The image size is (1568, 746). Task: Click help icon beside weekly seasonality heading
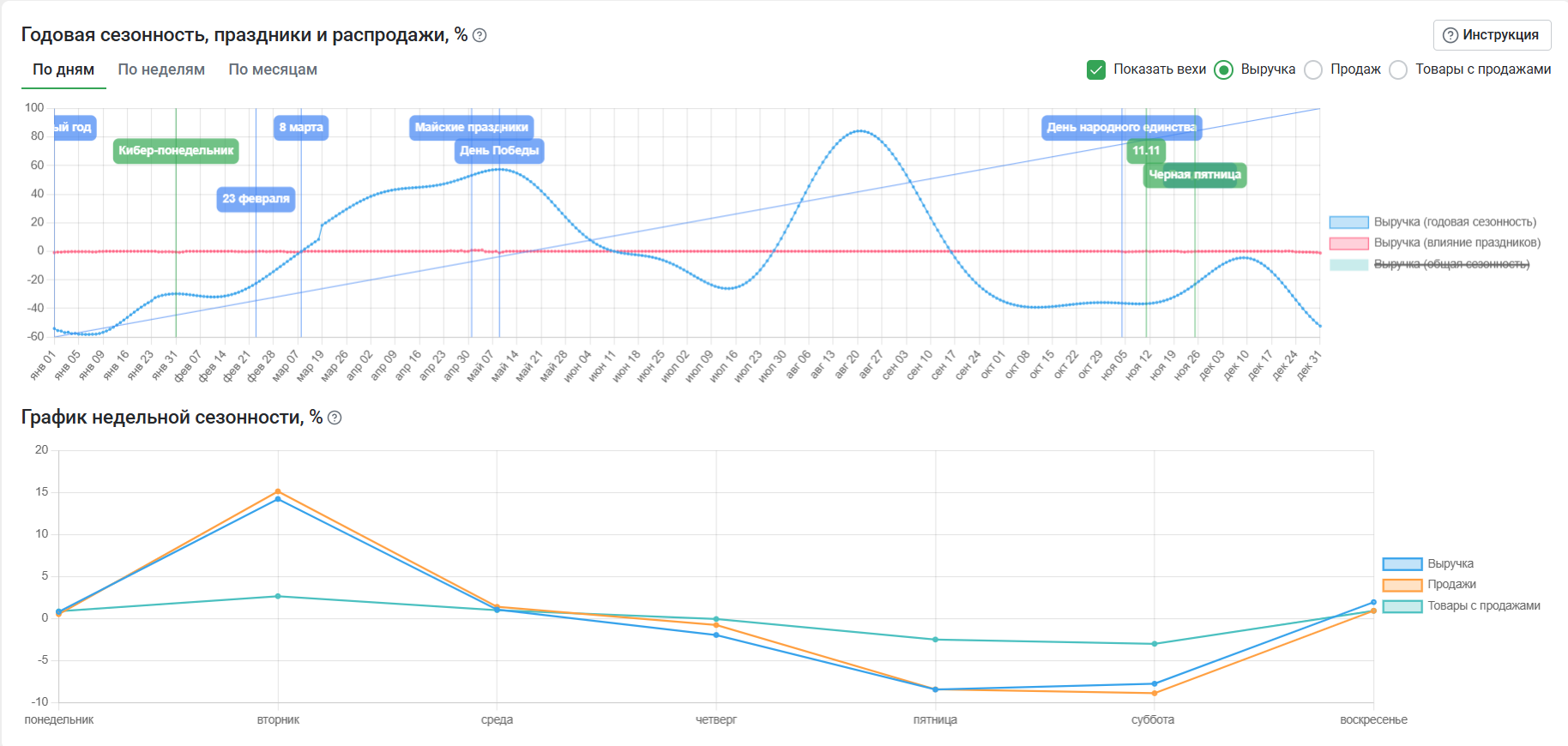tap(335, 418)
